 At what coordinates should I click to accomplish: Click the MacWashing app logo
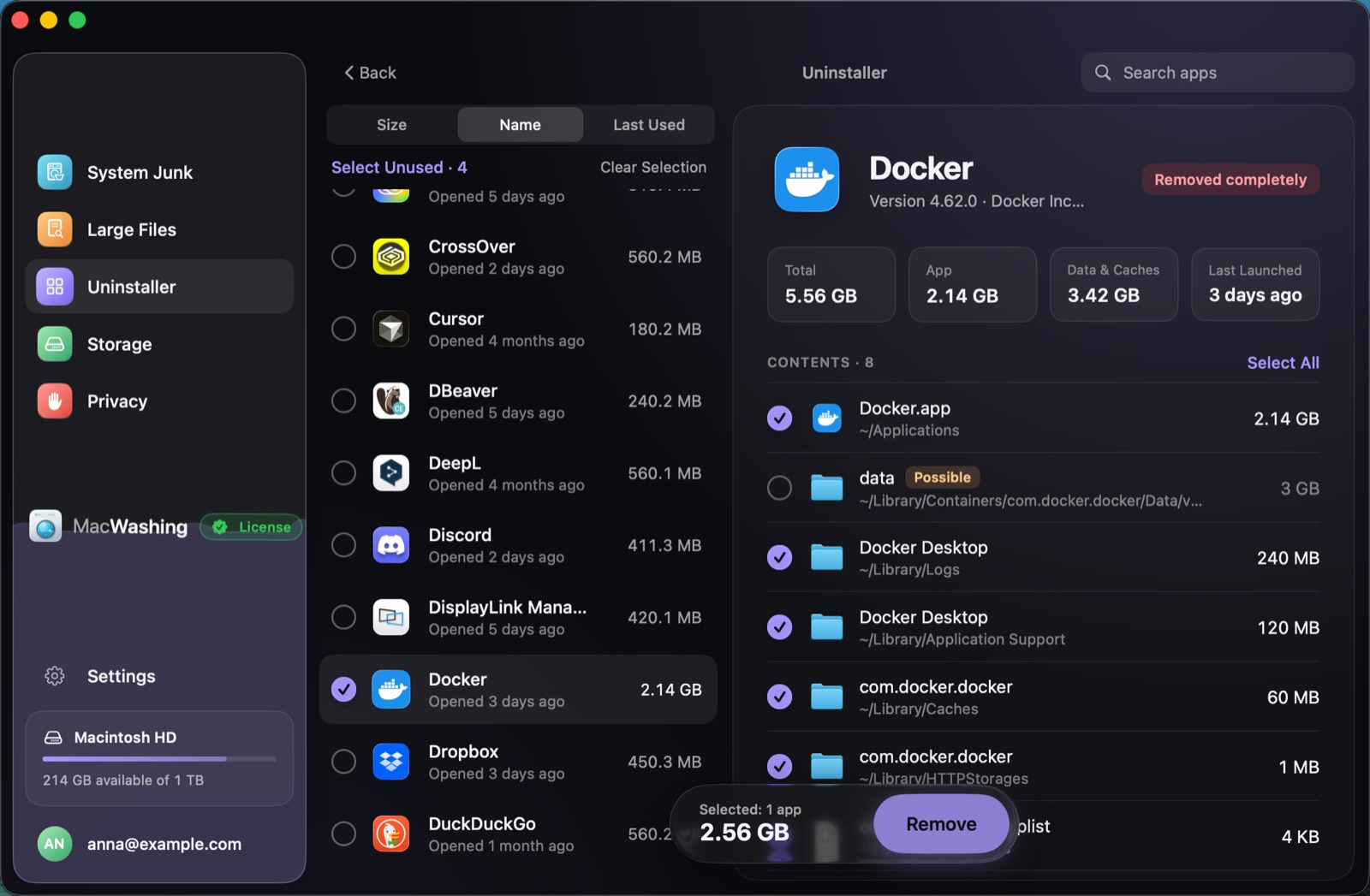[45, 526]
